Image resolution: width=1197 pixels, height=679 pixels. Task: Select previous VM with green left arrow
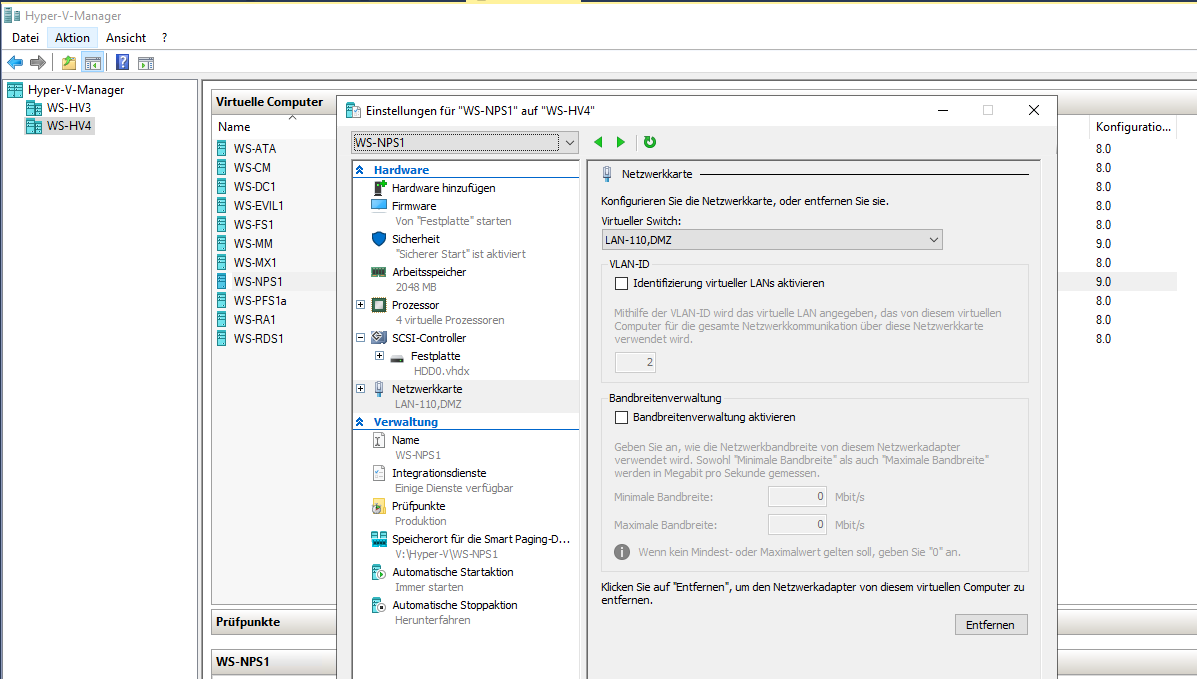[x=598, y=142]
